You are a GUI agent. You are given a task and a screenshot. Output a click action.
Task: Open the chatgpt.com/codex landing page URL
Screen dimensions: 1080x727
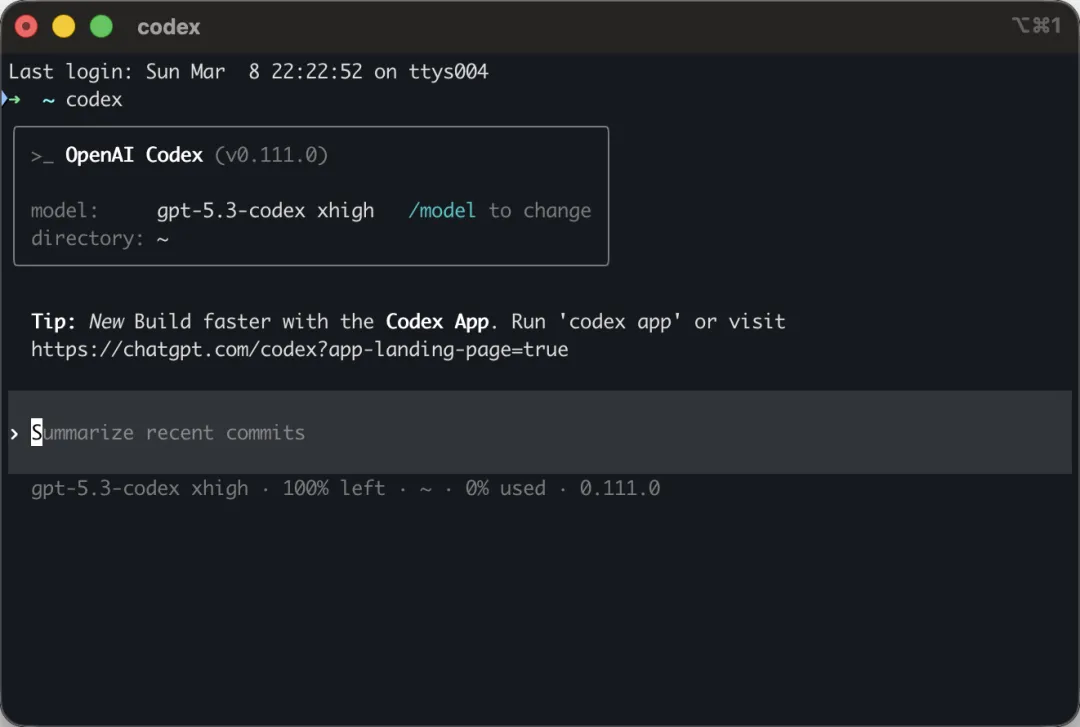pos(299,350)
